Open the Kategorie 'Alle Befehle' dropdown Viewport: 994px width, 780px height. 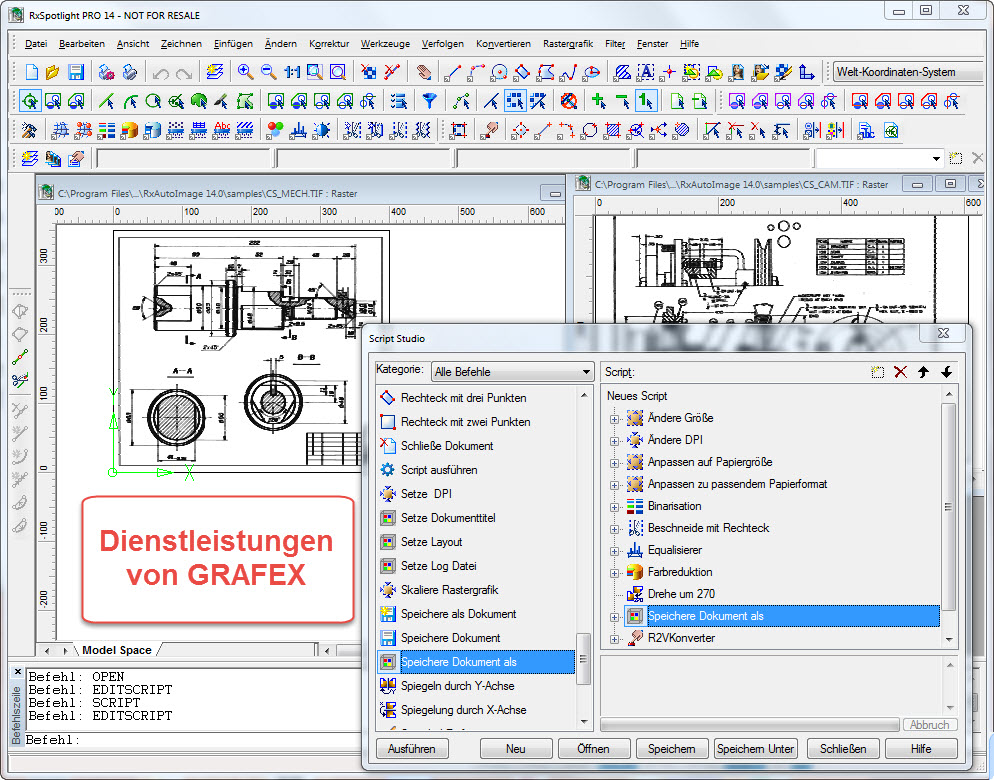(x=513, y=372)
